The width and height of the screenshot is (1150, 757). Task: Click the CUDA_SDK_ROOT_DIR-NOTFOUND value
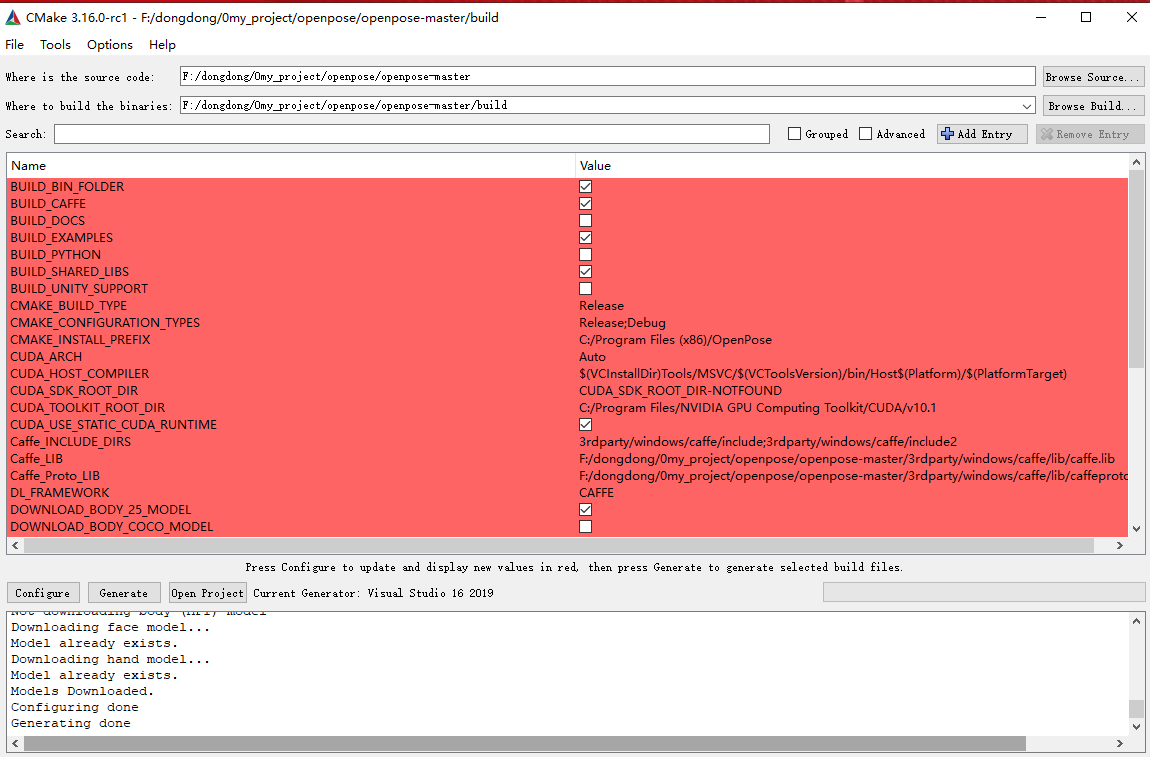(x=681, y=390)
